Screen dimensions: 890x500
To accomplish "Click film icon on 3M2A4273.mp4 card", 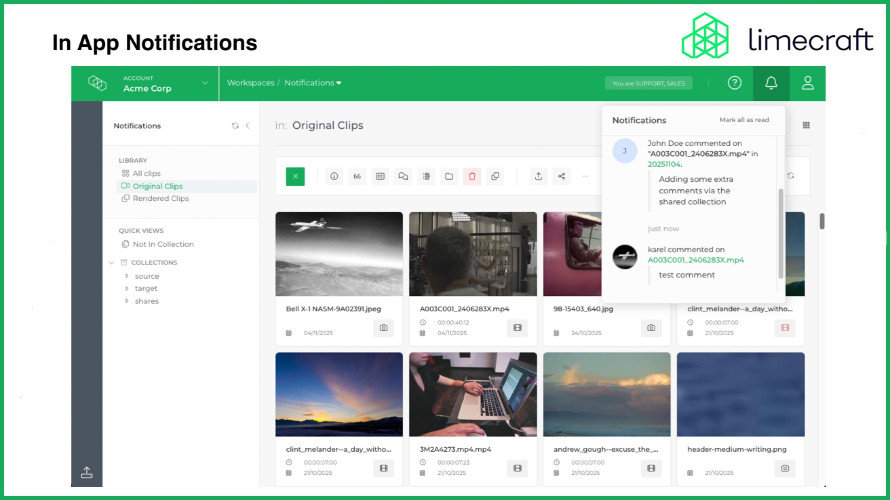I will [x=517, y=468].
